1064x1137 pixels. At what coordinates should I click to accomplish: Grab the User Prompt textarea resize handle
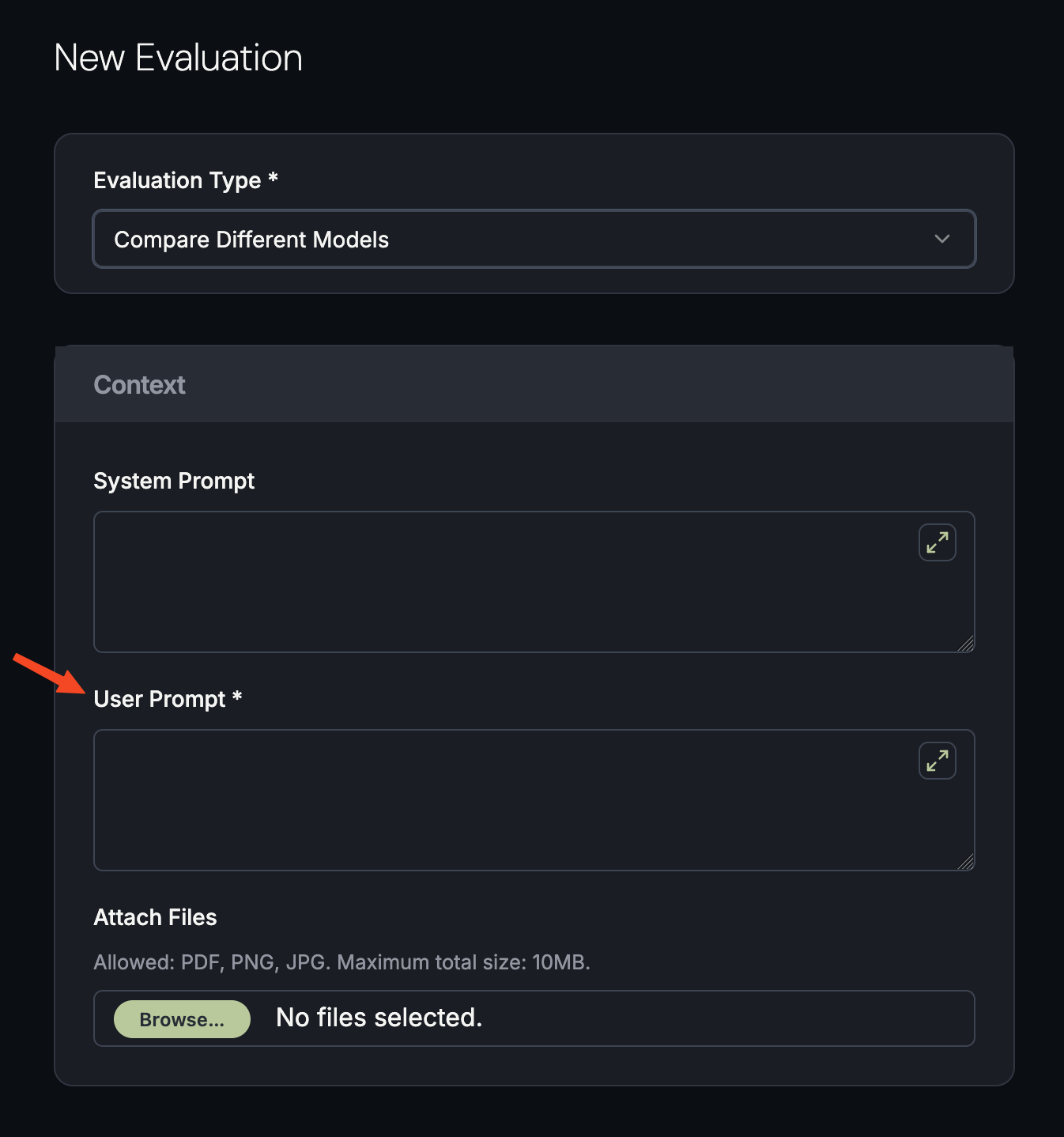click(x=966, y=863)
